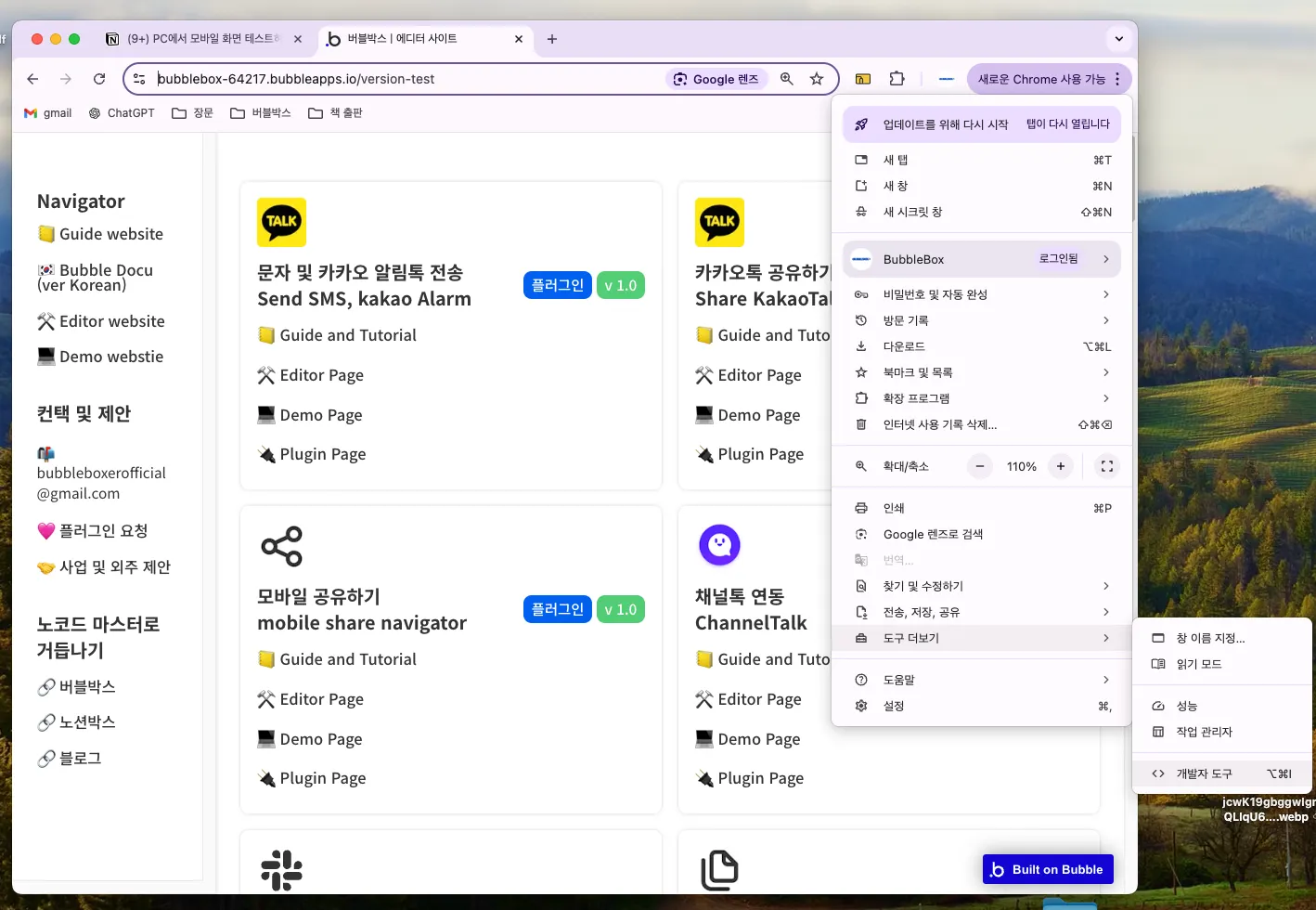Open the extensions puzzle icon
This screenshot has height=910, width=1316.
pyautogui.click(x=897, y=79)
